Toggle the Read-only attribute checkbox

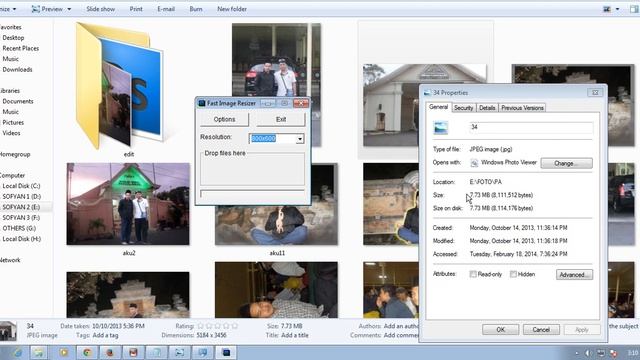pos(473,274)
